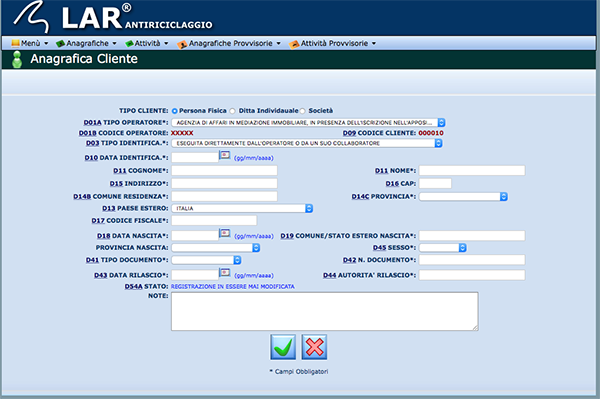
Task: Click the Anagrafiche green icon
Action: point(60,44)
